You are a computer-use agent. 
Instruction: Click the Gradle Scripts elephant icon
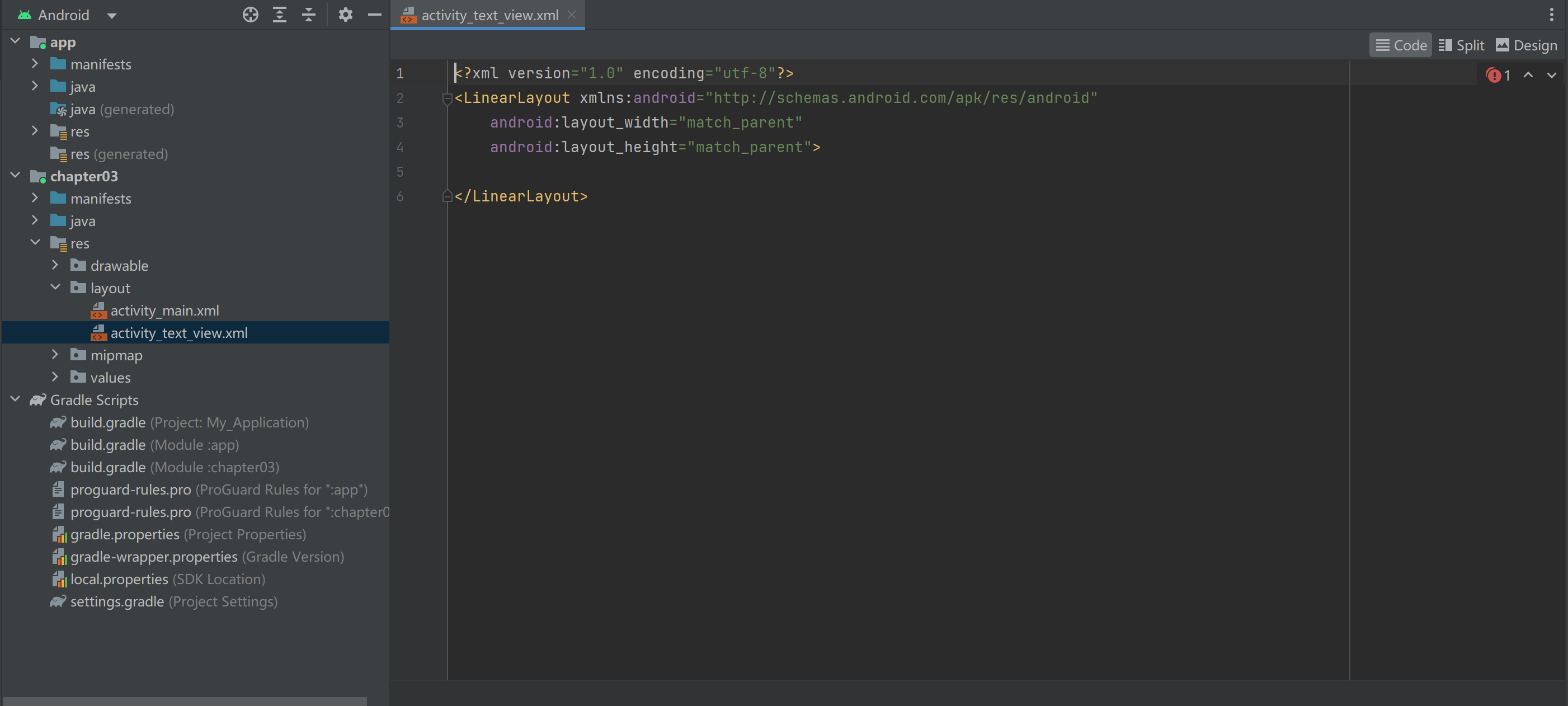(37, 400)
